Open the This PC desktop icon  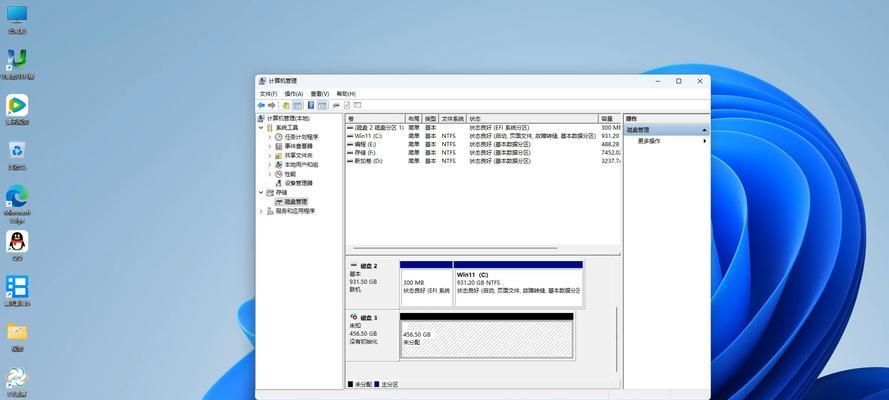pyautogui.click(x=17, y=20)
